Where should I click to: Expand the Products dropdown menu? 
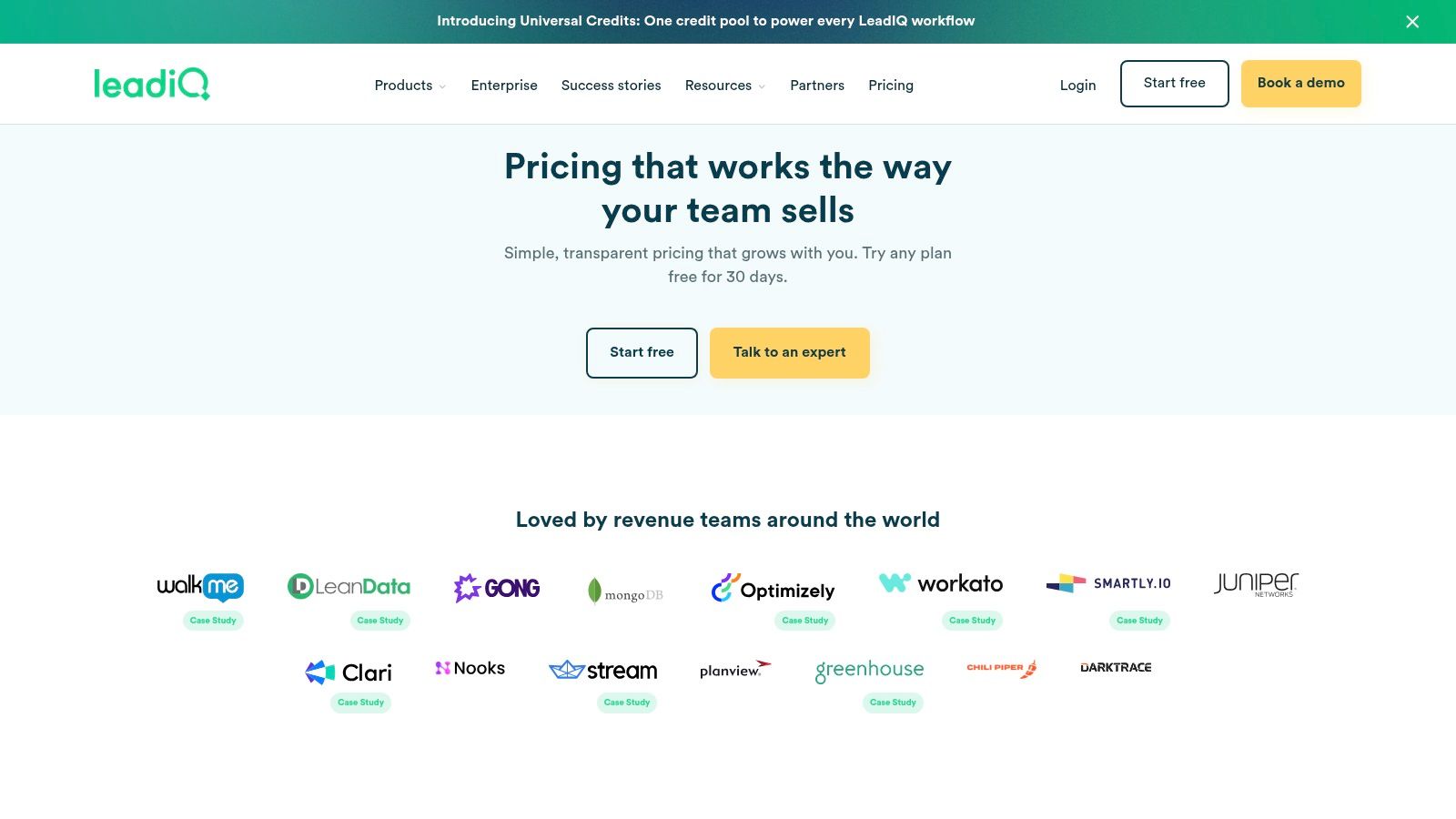(x=410, y=86)
